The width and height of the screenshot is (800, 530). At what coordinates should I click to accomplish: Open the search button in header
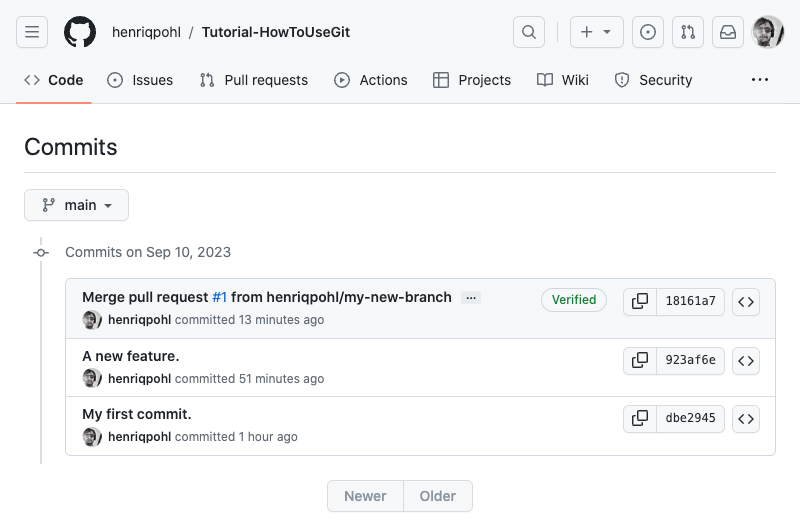coord(529,32)
